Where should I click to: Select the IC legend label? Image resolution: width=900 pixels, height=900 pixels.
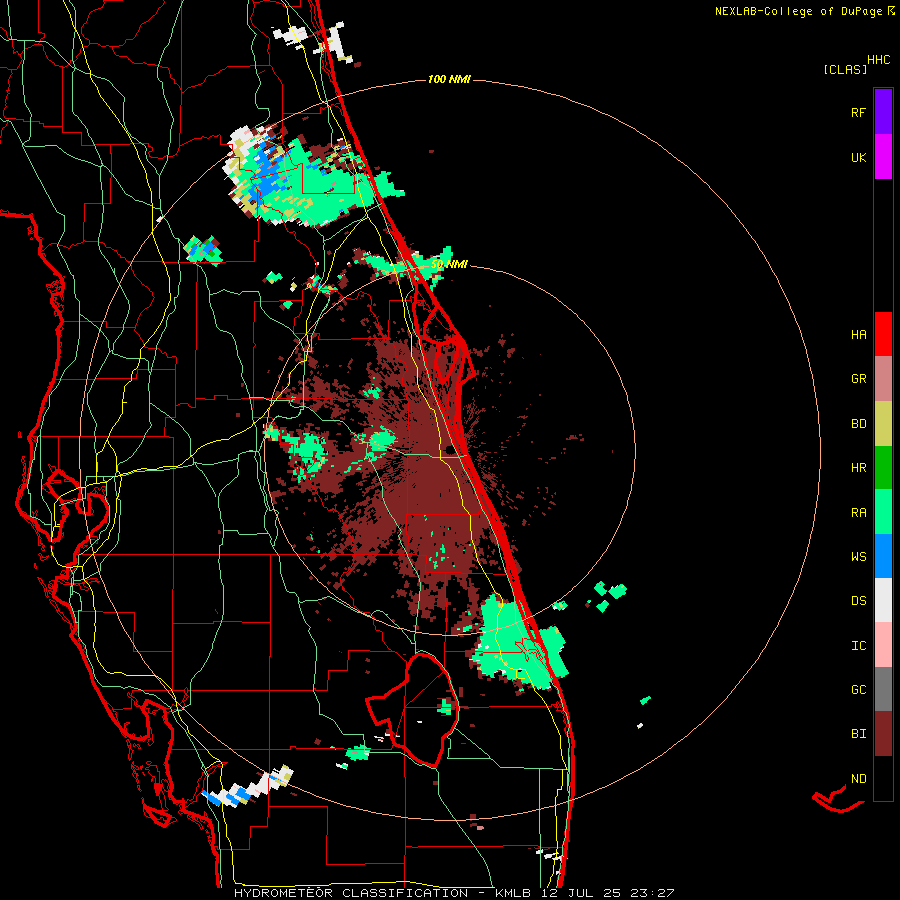(858, 645)
